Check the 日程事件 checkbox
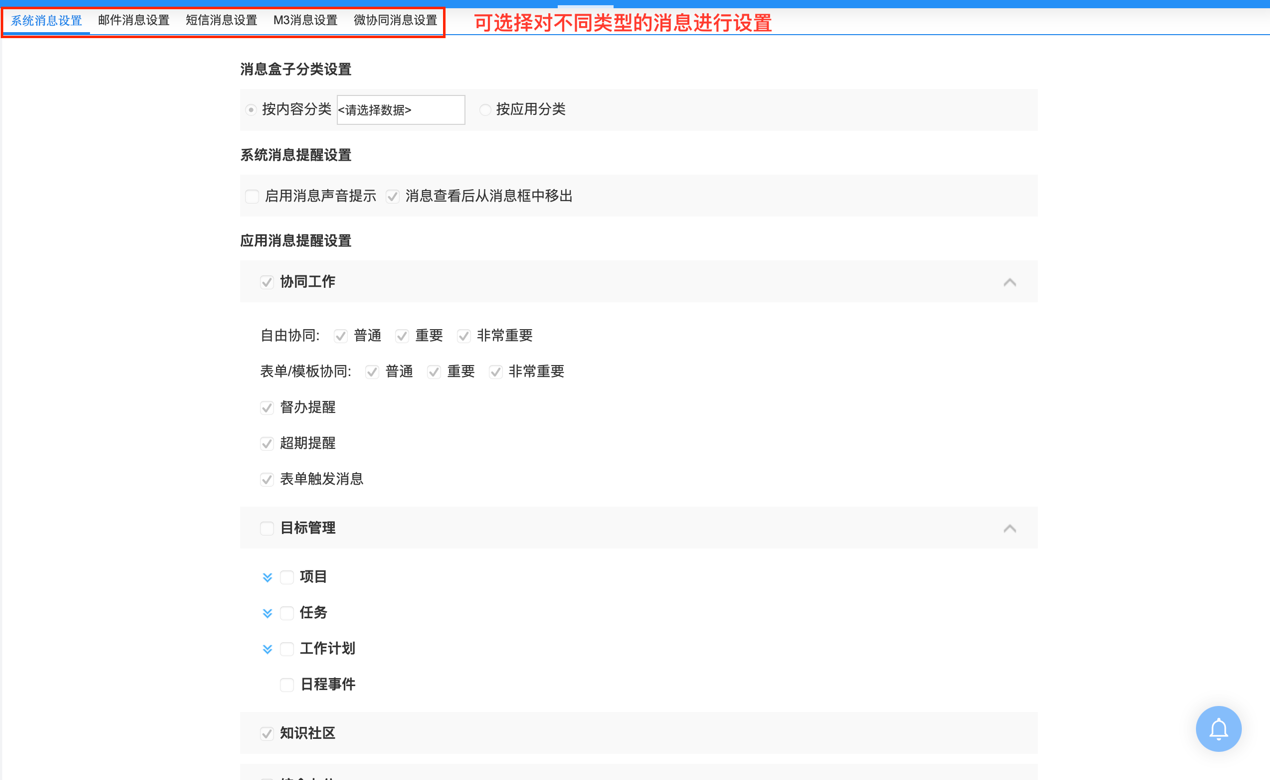 pos(287,684)
